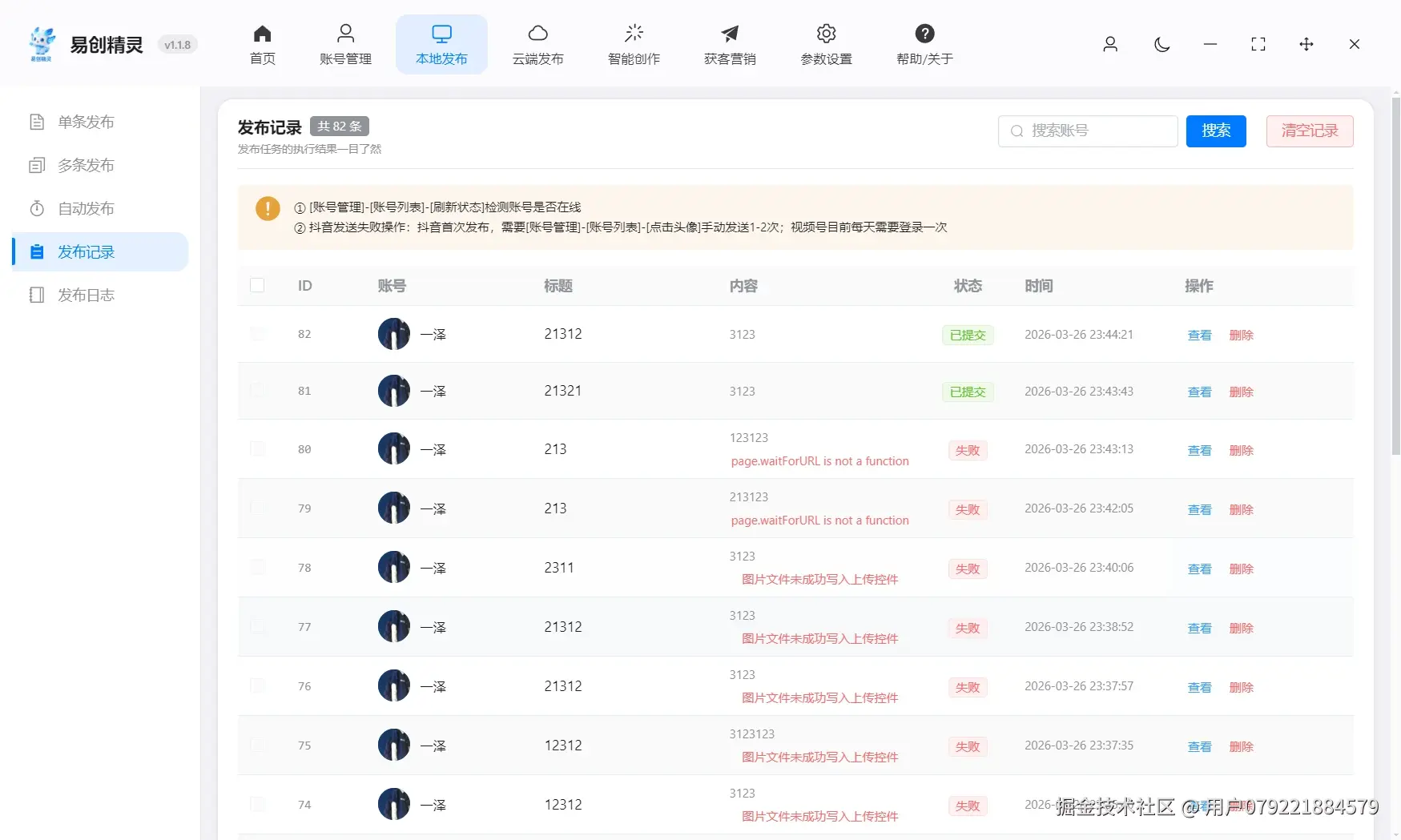The image size is (1401, 840).
Task: Click the 搜索账号 search input field
Action: click(x=1087, y=131)
